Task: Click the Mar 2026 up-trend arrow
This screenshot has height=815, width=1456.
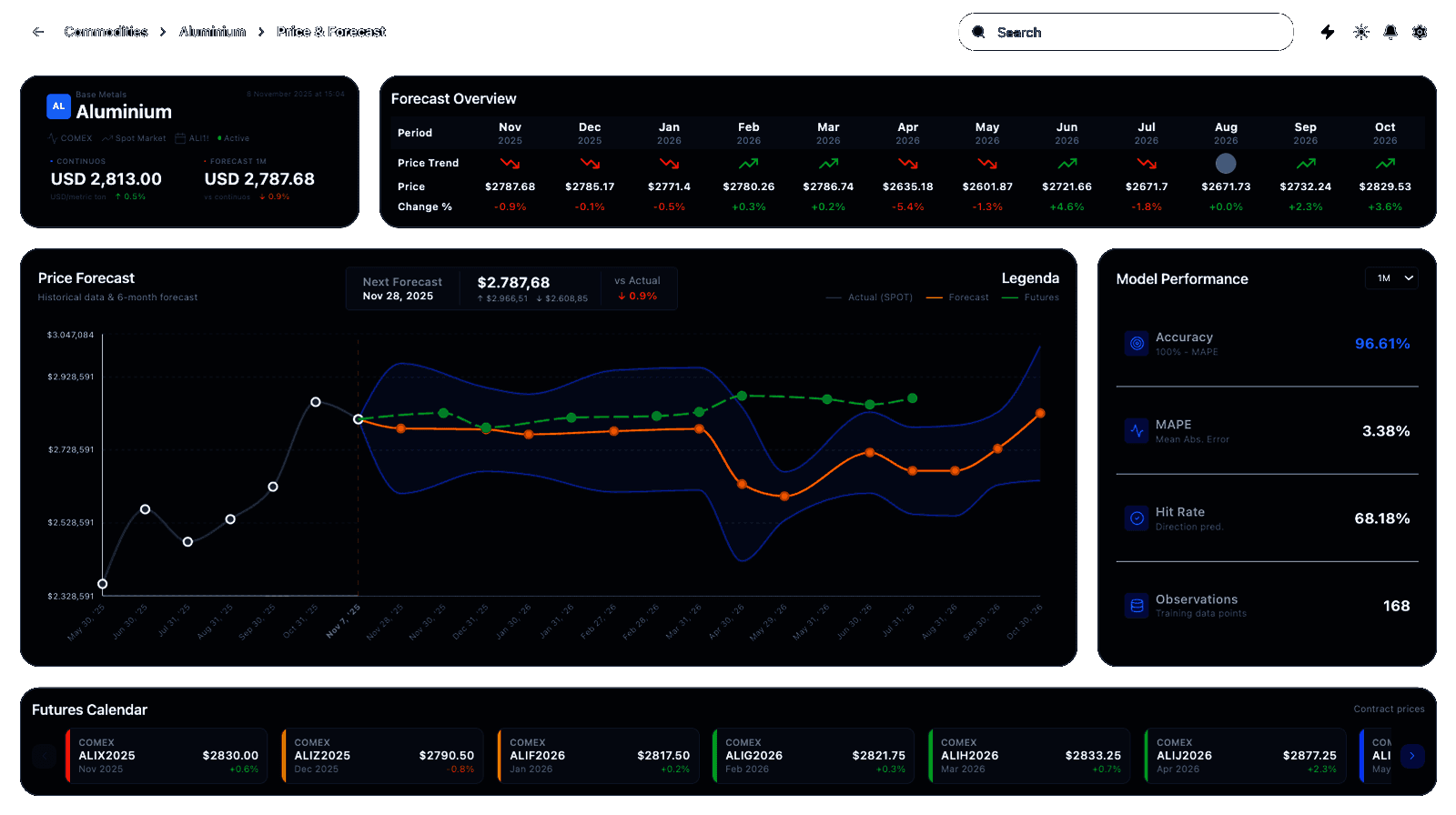Action: [x=828, y=164]
